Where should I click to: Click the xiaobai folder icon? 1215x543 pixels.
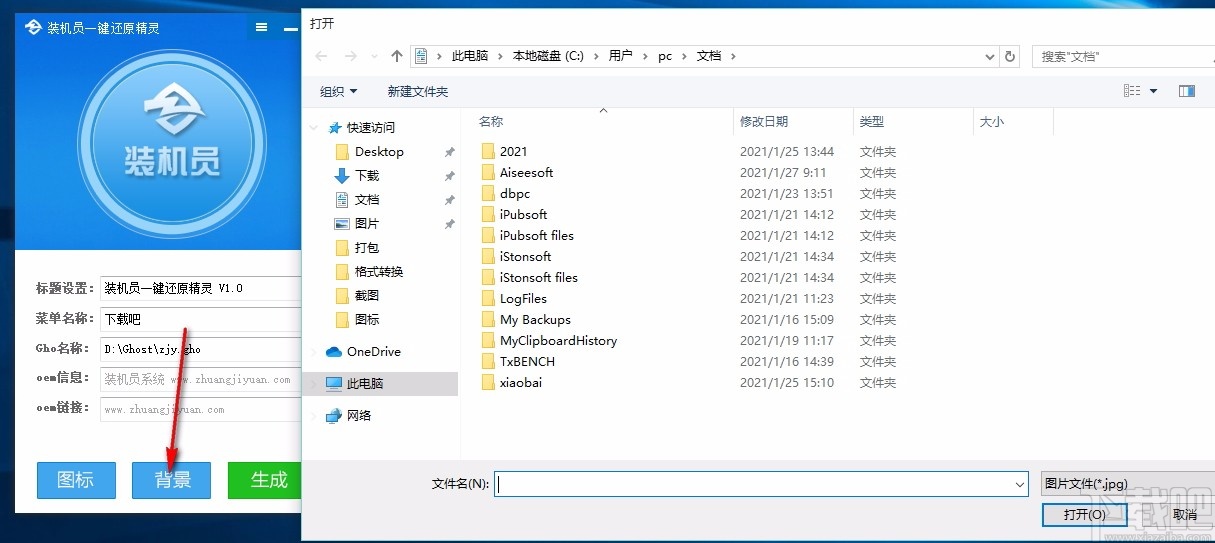click(488, 382)
